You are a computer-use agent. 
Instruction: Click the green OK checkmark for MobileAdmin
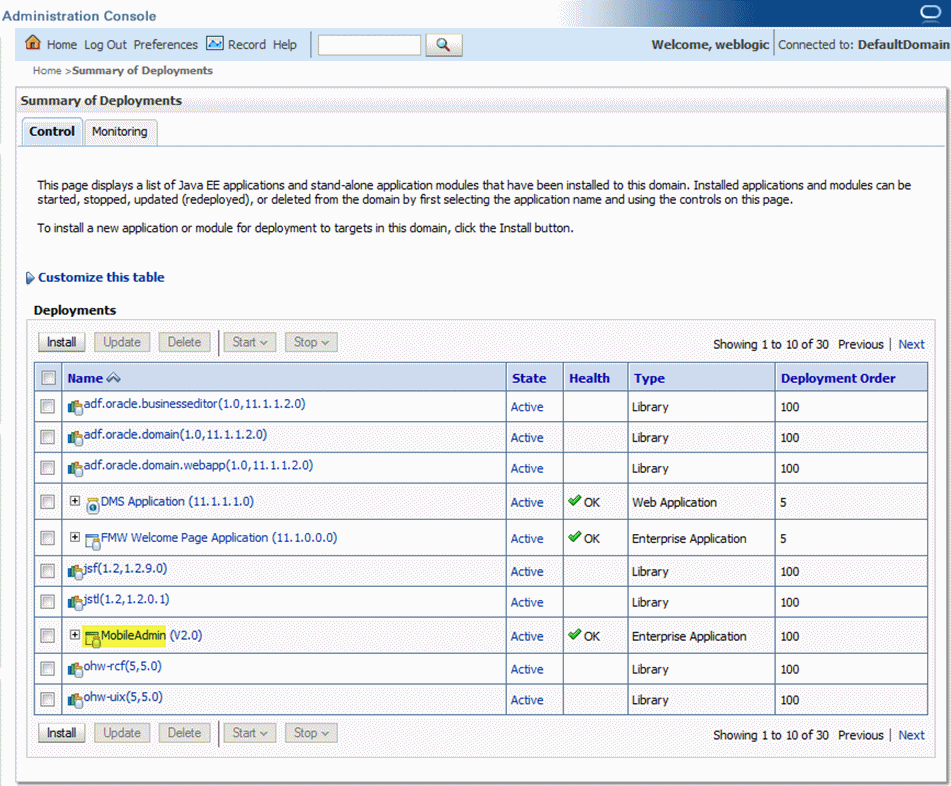pyautogui.click(x=575, y=634)
